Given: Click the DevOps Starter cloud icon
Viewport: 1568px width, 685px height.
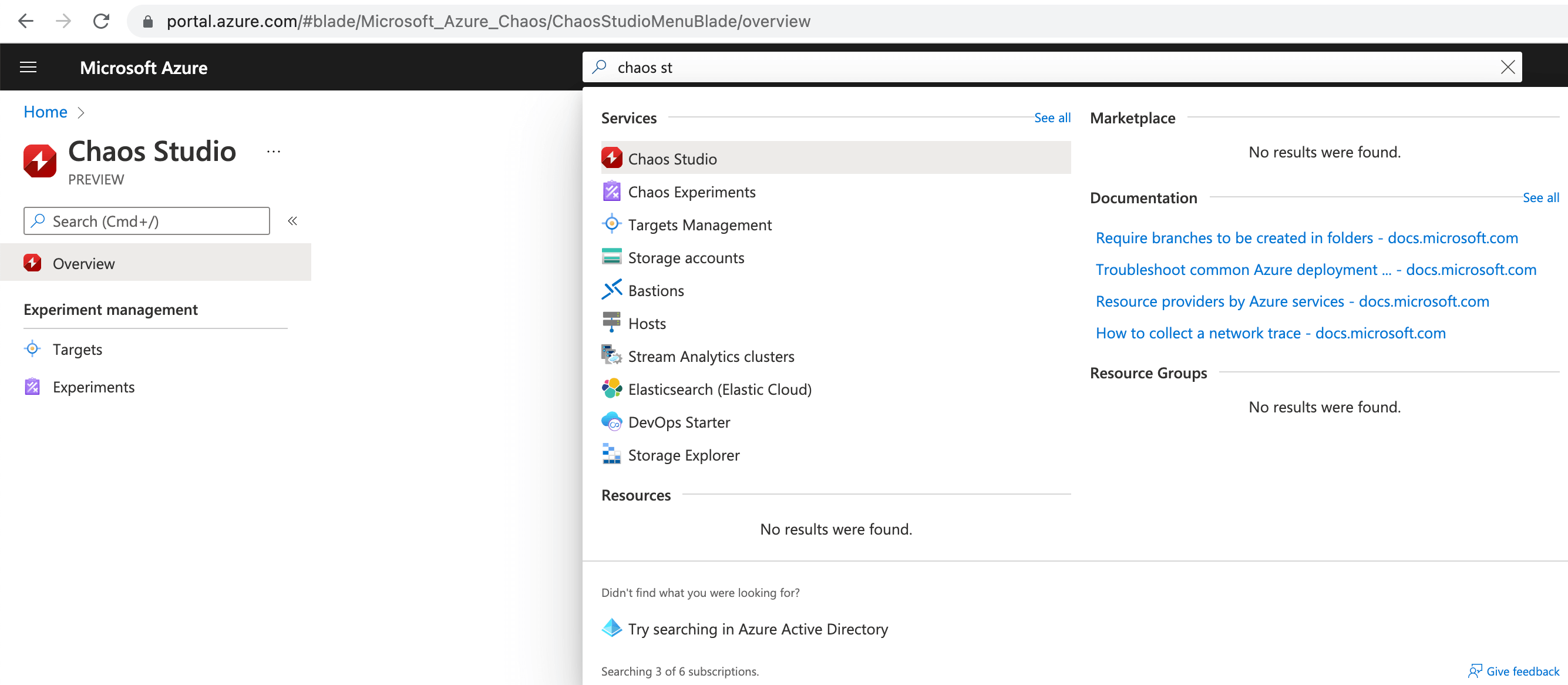Looking at the screenshot, I should (x=611, y=421).
